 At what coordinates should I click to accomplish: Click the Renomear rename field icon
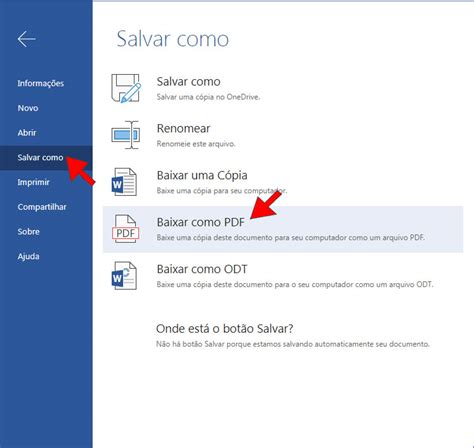(x=126, y=135)
